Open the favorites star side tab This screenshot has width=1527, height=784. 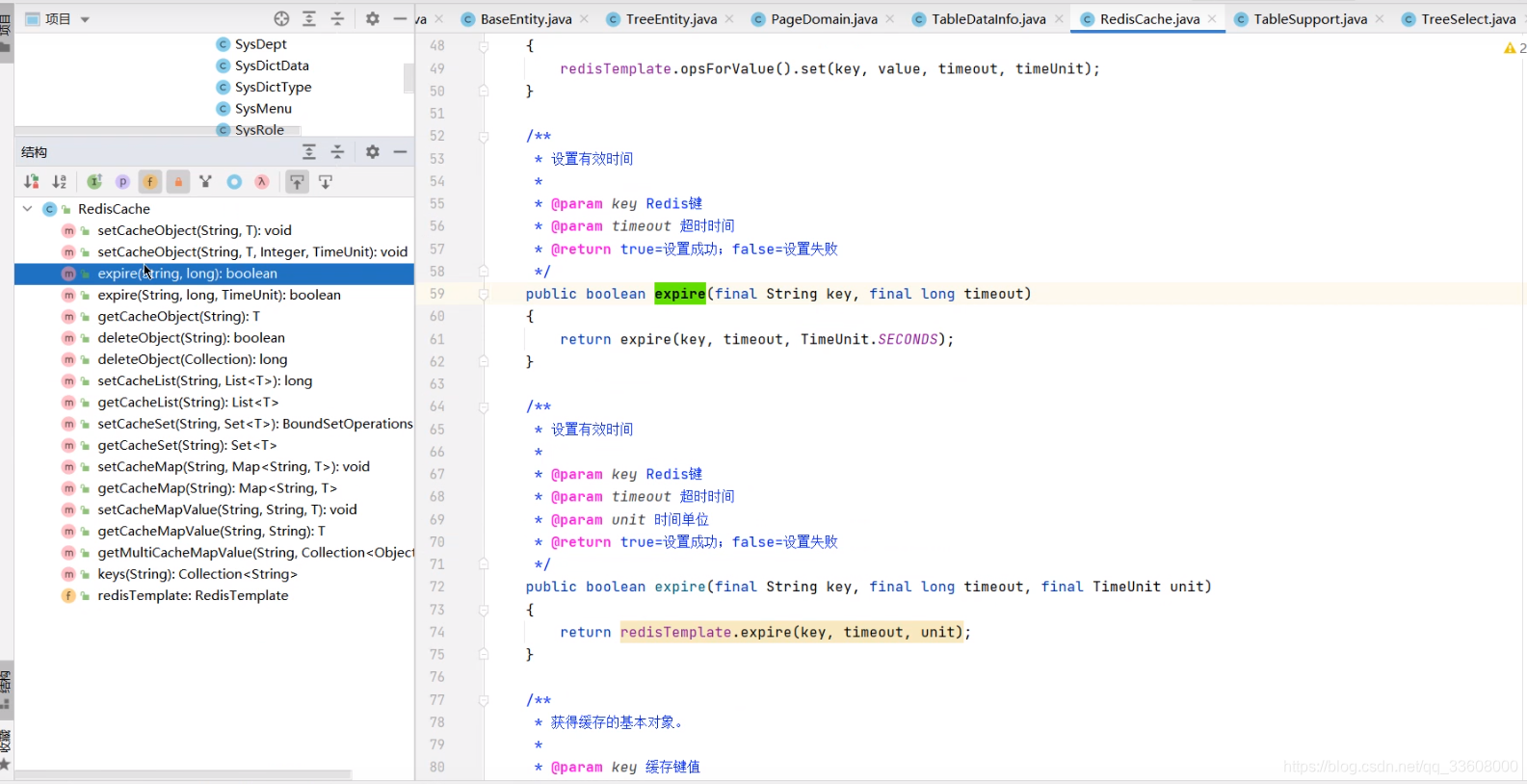6,749
